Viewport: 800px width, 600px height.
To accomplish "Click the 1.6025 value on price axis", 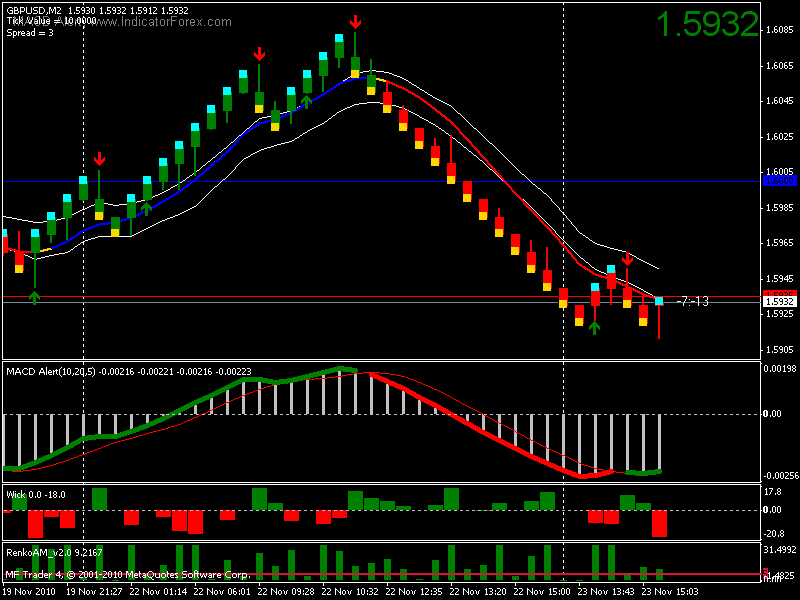I will click(780, 137).
